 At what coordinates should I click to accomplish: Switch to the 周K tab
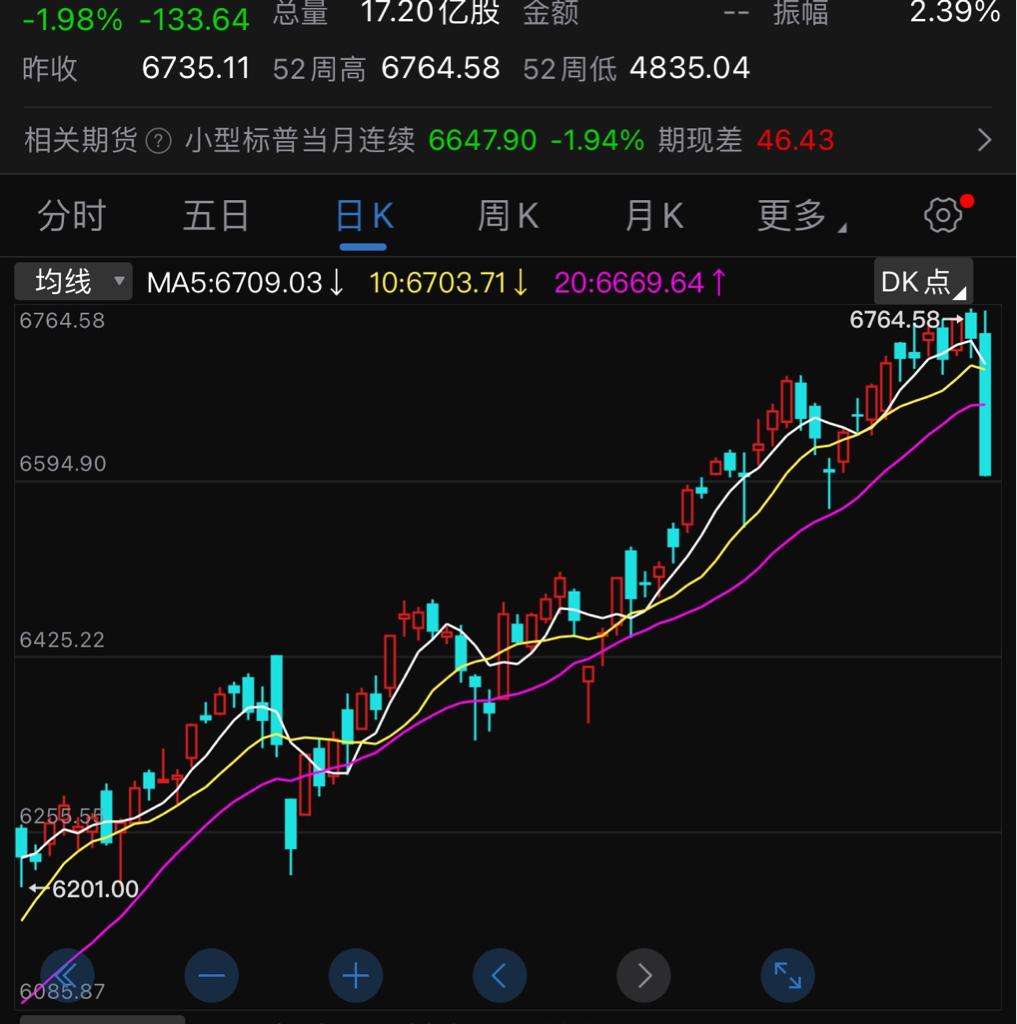click(x=508, y=216)
